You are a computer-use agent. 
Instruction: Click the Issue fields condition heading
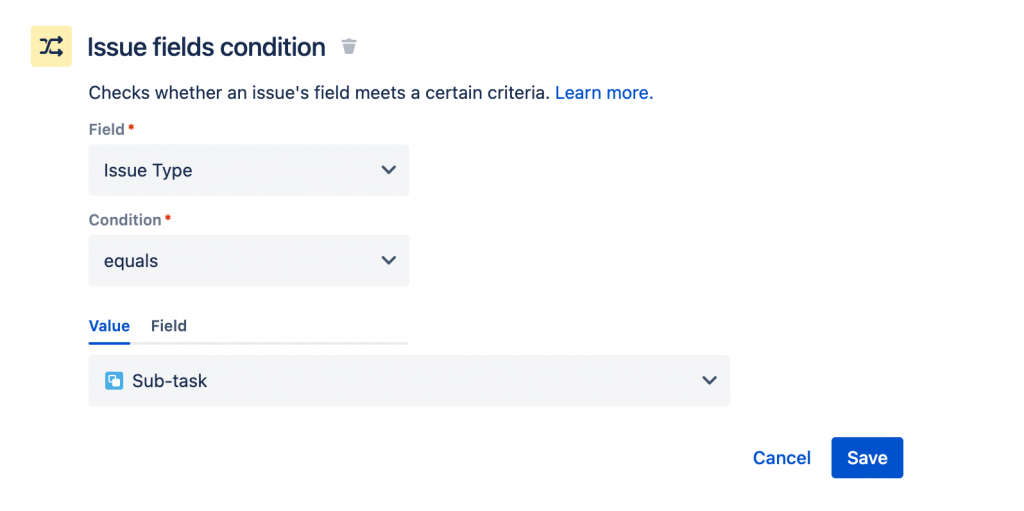point(206,47)
